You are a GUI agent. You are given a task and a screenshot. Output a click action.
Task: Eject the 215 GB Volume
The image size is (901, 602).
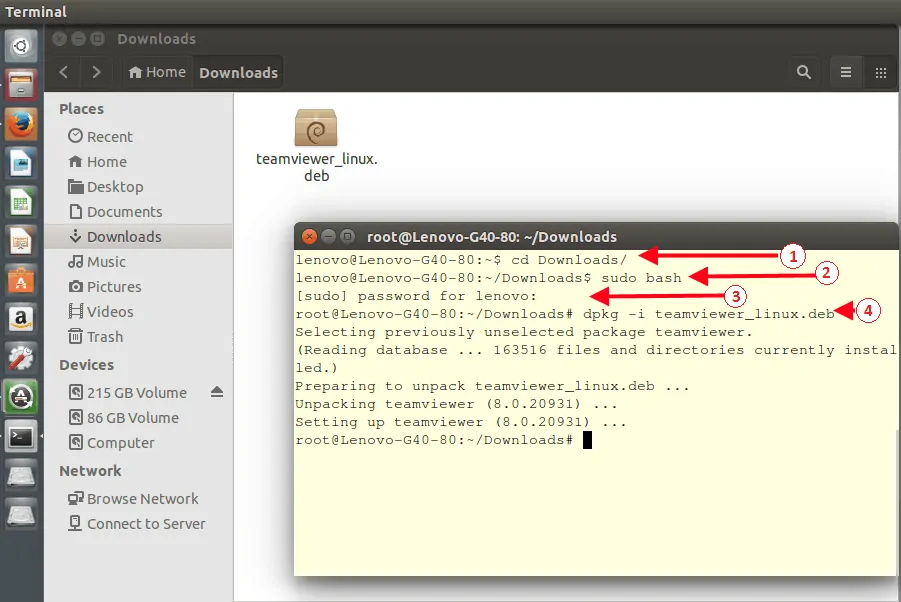(x=217, y=392)
